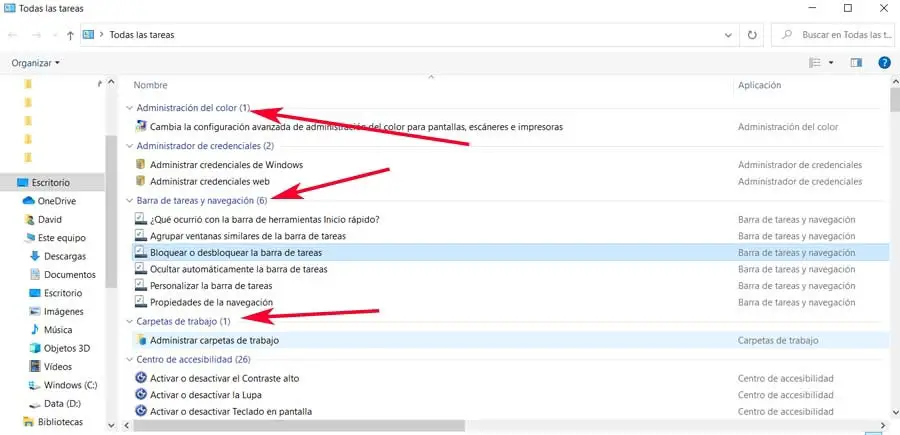Open Imágenes in the navigation pane

click(x=64, y=312)
